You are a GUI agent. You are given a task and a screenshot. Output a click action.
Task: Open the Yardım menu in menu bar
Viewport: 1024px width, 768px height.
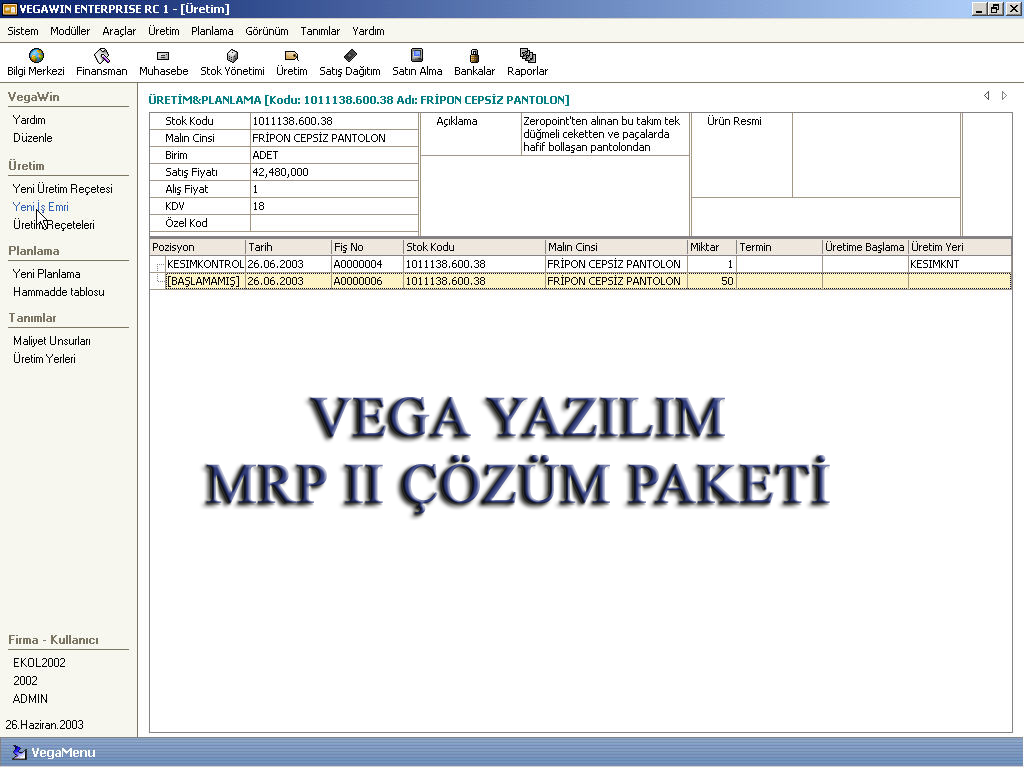(x=368, y=31)
